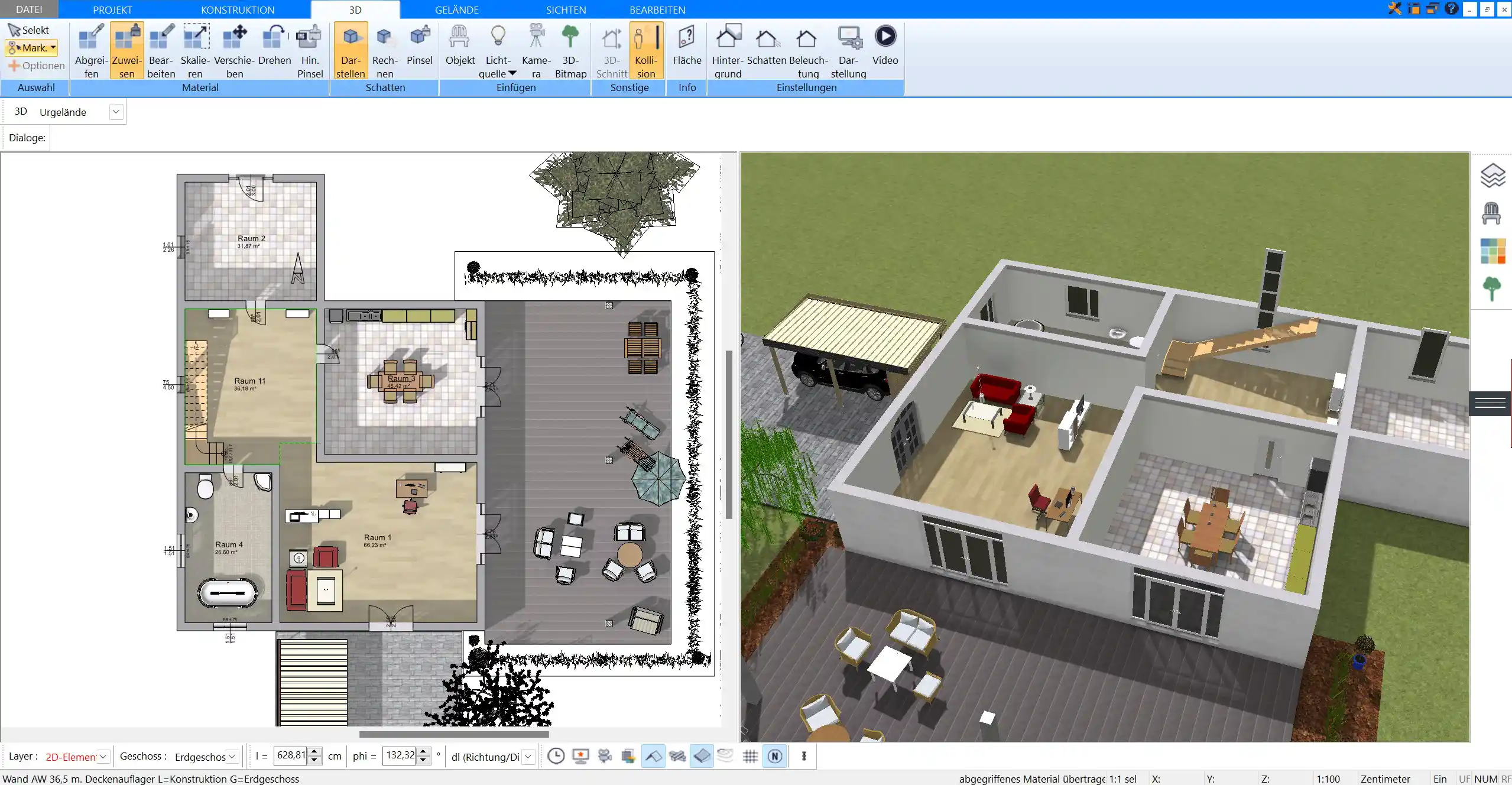Click Optionen in Auswahl group
1512x785 pixels.
(36, 66)
